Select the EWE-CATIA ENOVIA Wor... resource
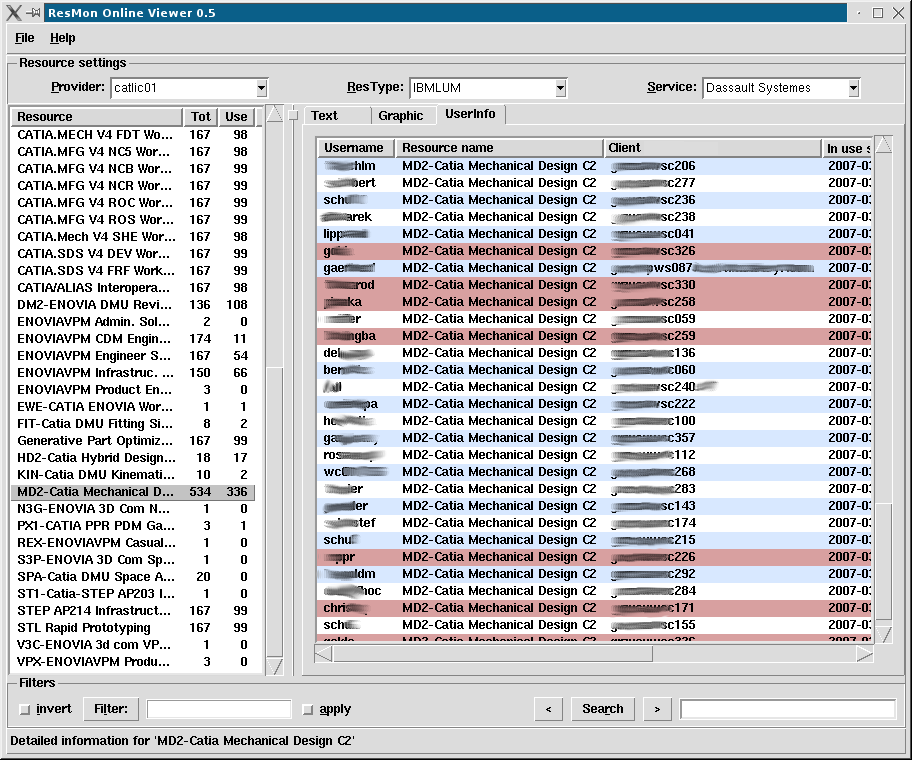Viewport: 912px width, 760px height. tap(133, 406)
